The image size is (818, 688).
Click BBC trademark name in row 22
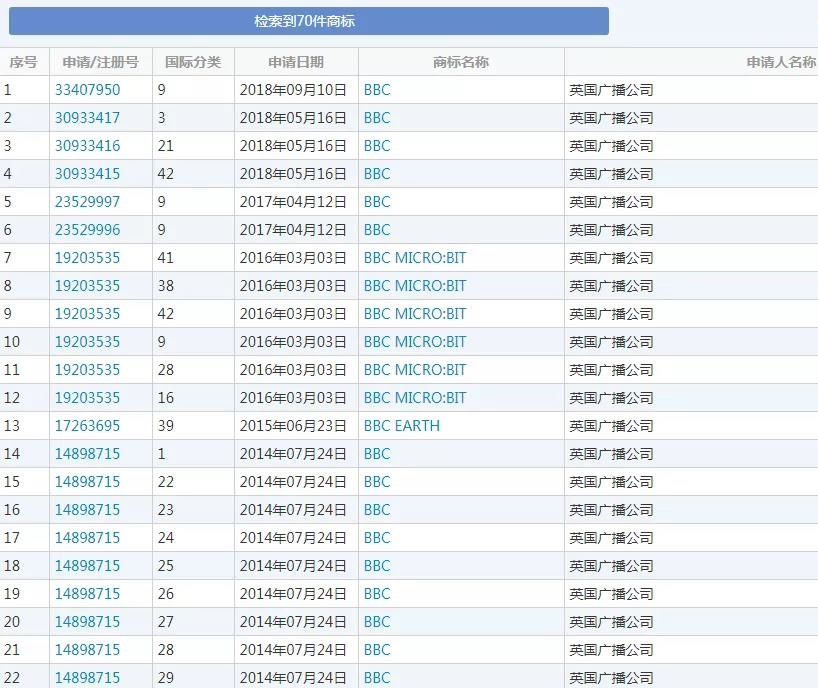coord(377,678)
